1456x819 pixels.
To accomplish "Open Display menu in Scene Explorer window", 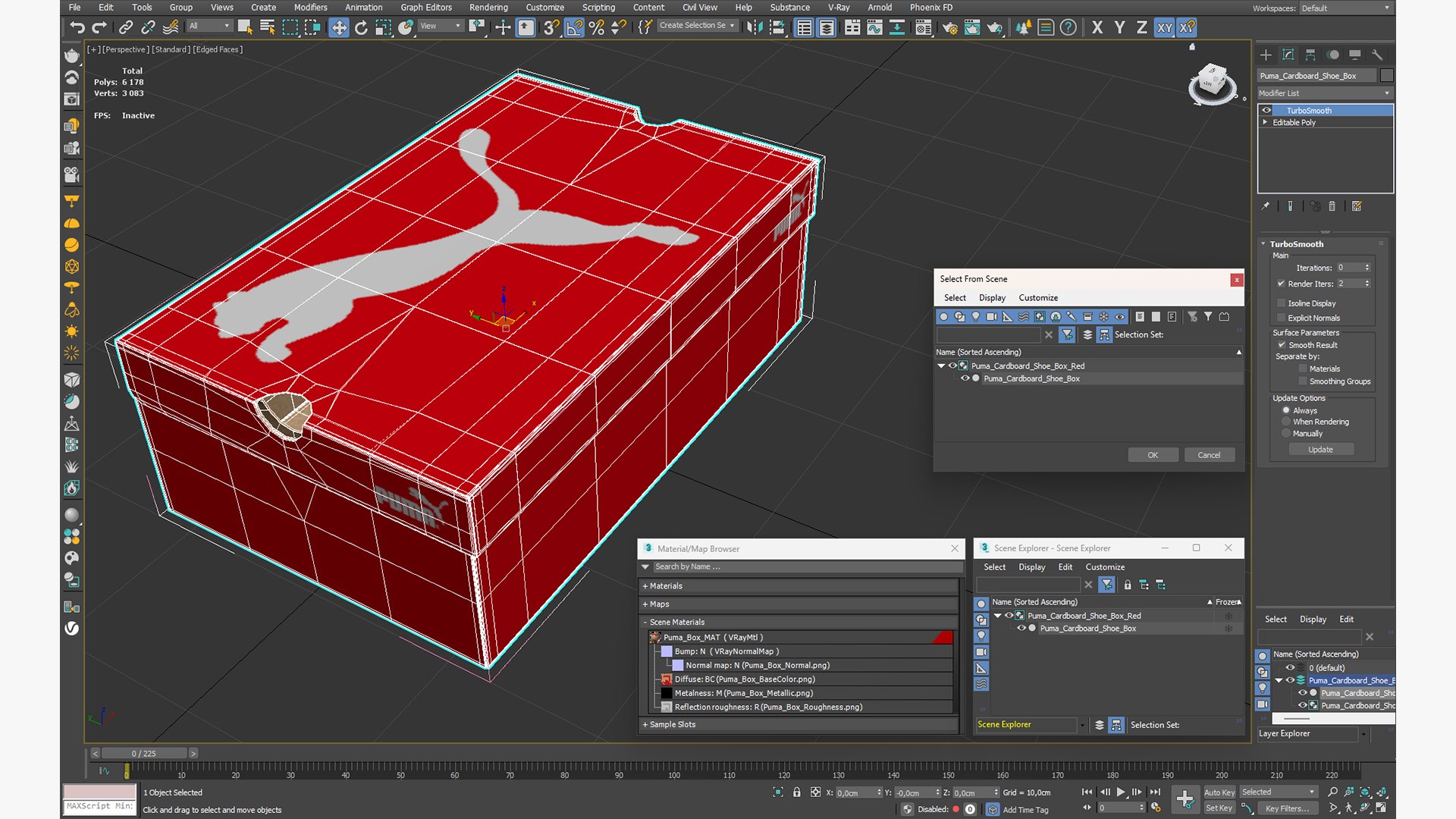I will 1031,567.
